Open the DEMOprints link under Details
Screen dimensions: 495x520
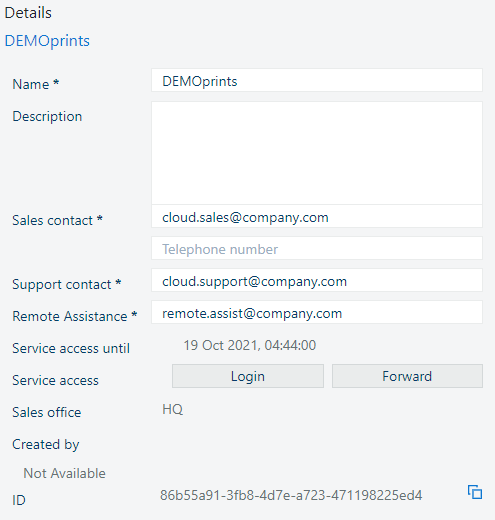click(x=47, y=41)
